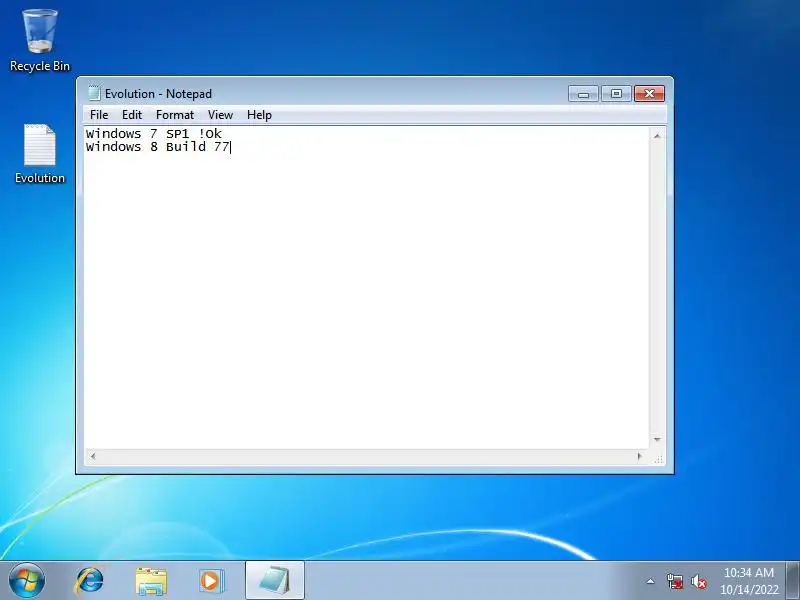Open the Edit menu
This screenshot has width=800, height=600.
point(132,115)
